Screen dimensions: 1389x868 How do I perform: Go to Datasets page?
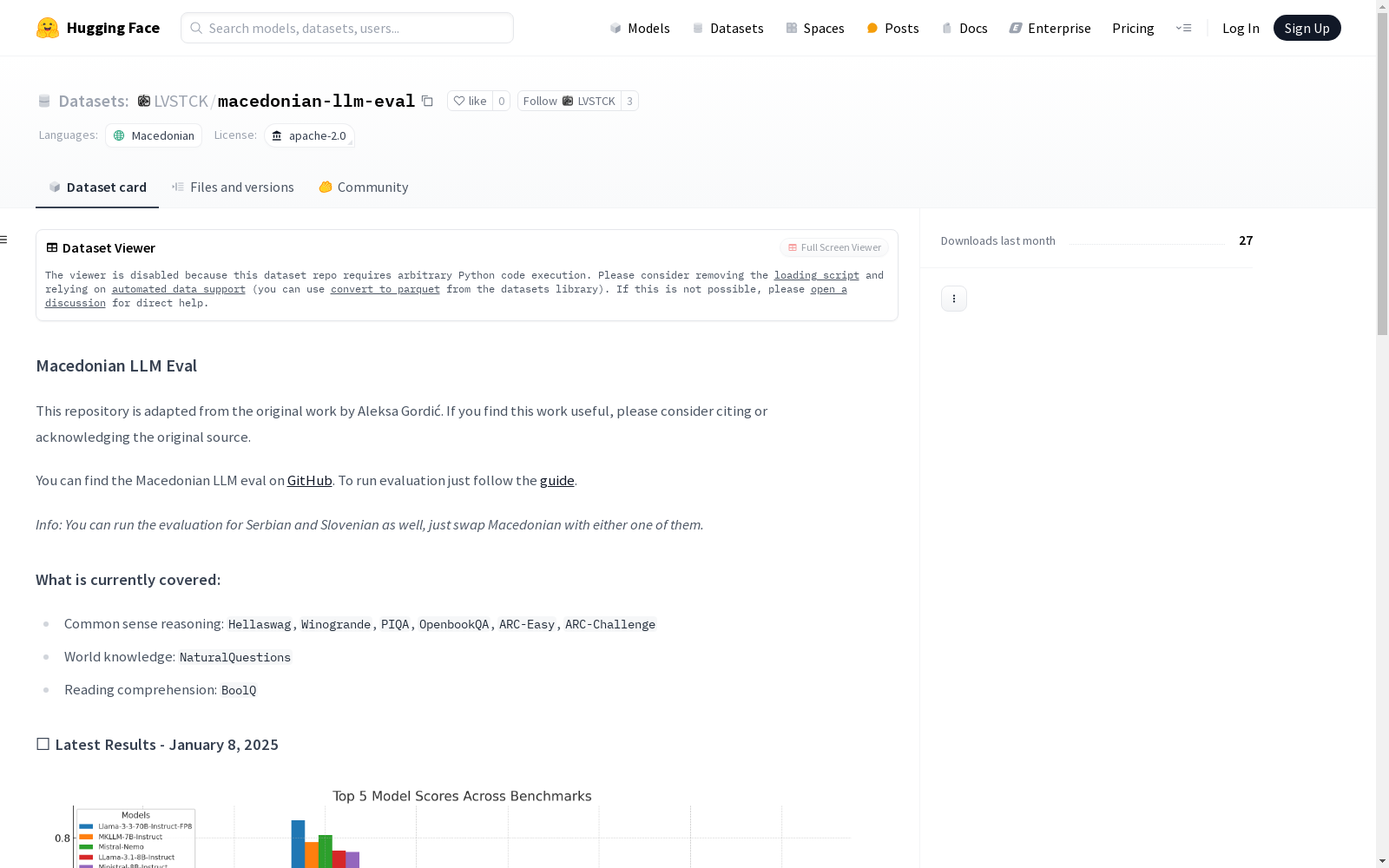click(727, 28)
